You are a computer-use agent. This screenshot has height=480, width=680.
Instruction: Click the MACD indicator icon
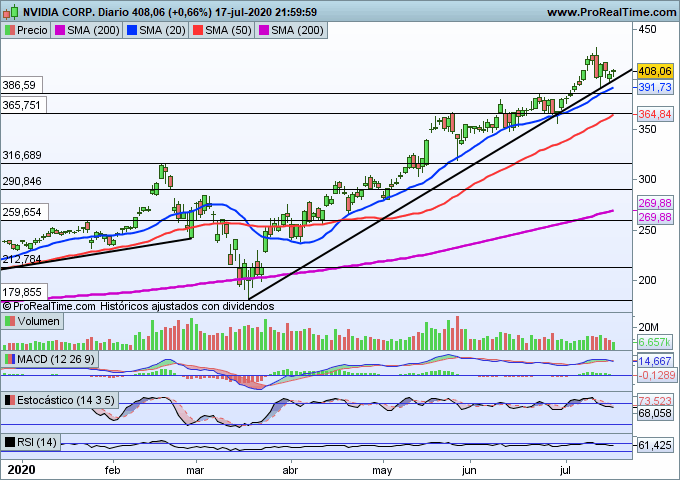point(10,359)
